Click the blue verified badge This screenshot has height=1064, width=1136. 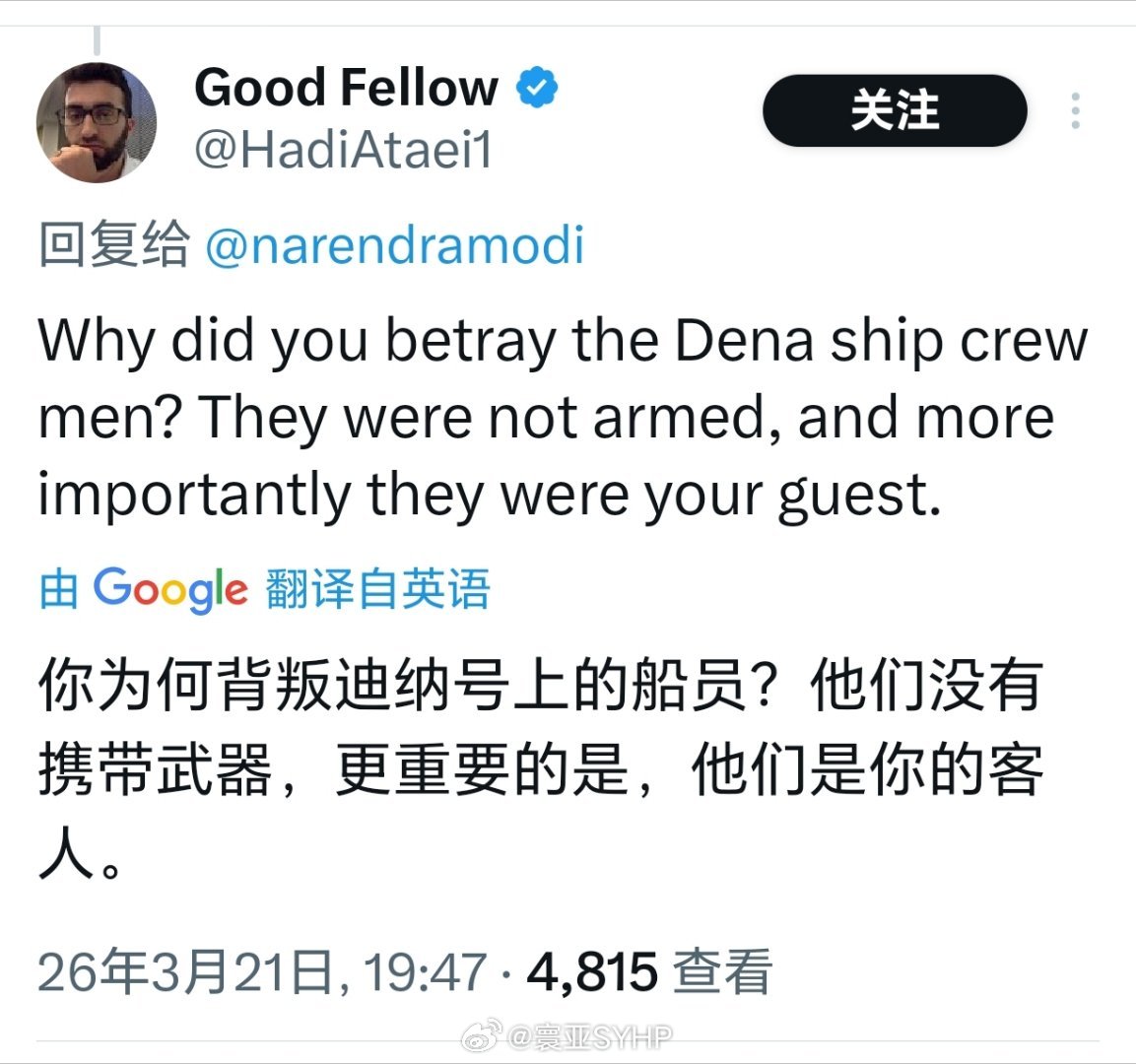pos(537,88)
